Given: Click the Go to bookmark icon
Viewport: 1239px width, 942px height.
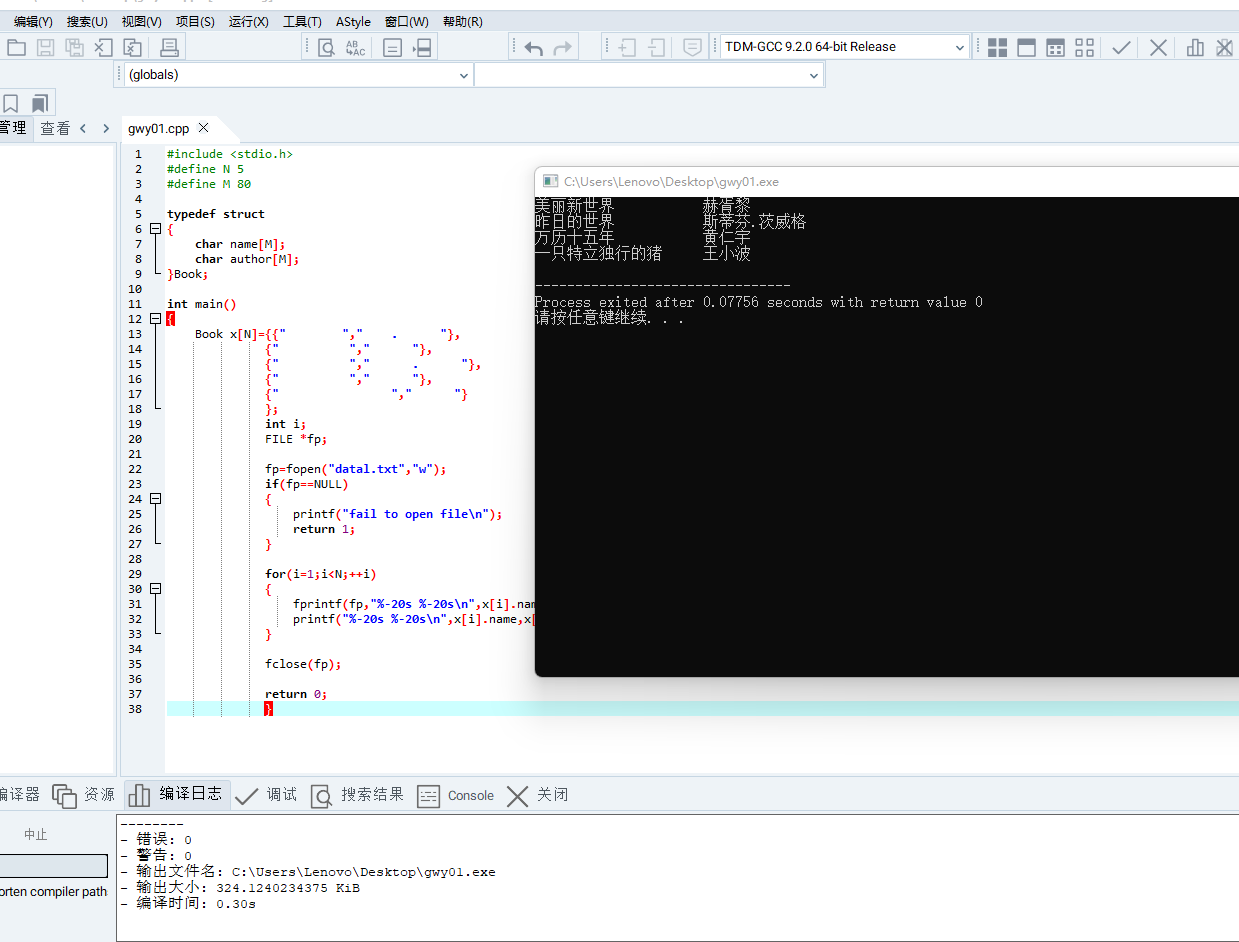Looking at the screenshot, I should click(40, 103).
